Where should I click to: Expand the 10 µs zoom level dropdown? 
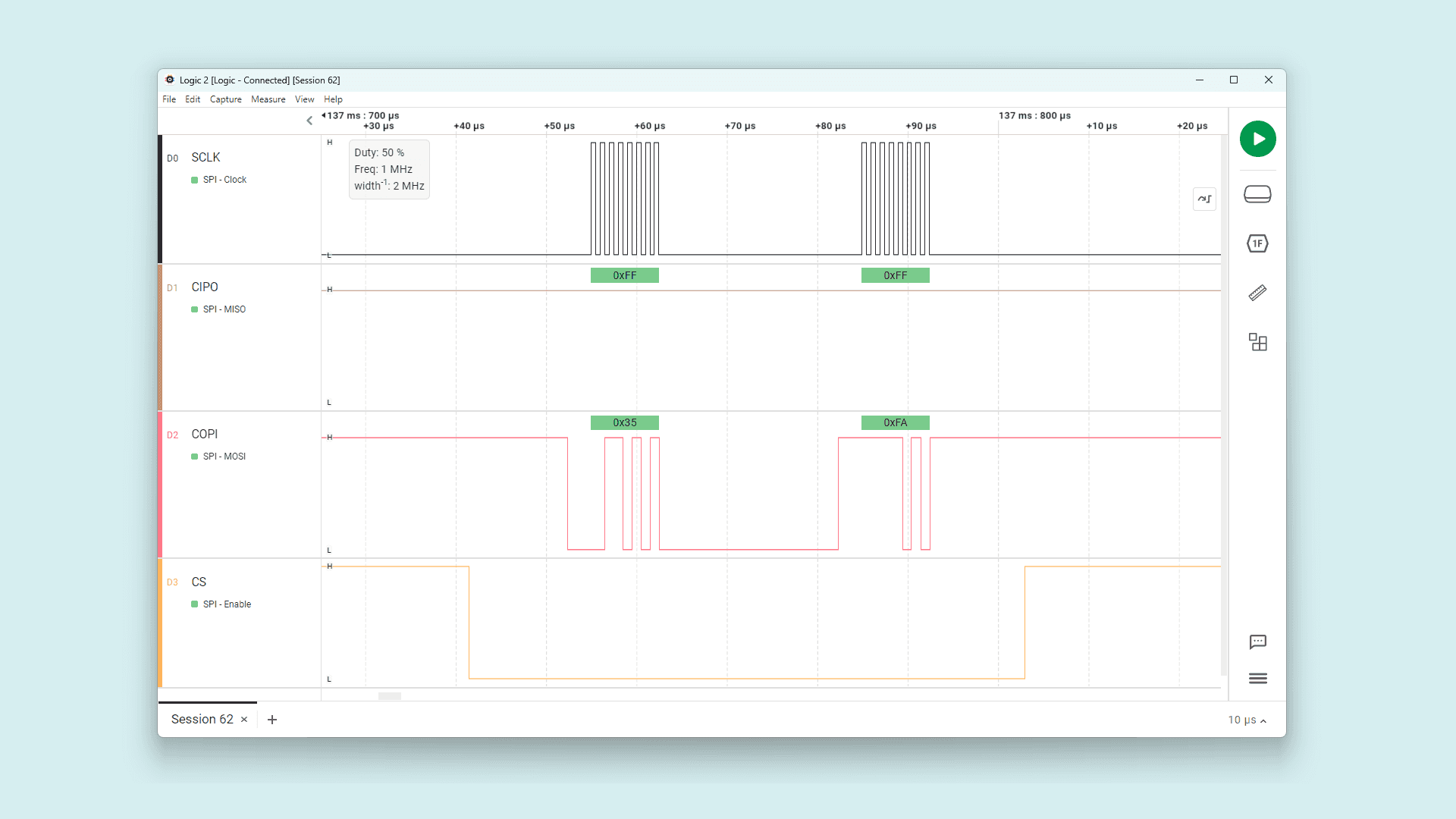tap(1247, 720)
